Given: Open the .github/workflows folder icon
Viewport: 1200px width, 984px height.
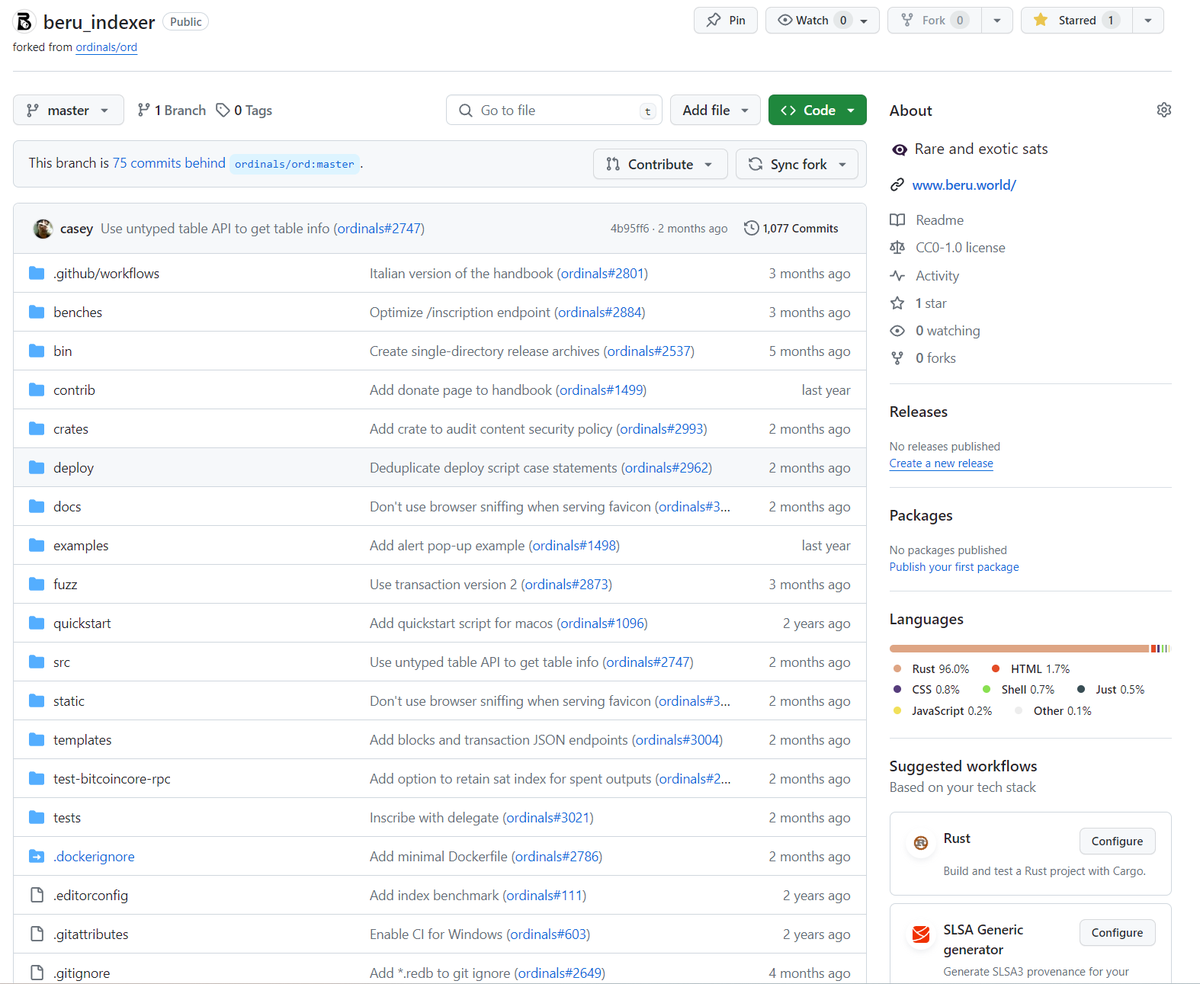Looking at the screenshot, I should 37,273.
